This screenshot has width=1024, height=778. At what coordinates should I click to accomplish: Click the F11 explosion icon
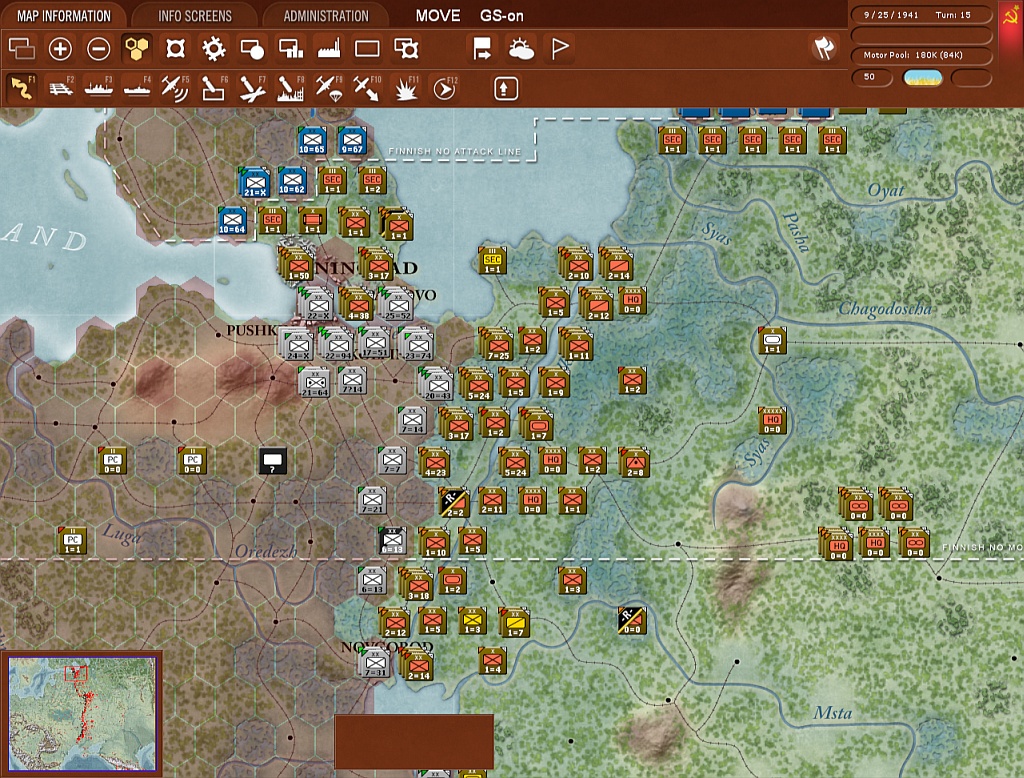point(406,88)
